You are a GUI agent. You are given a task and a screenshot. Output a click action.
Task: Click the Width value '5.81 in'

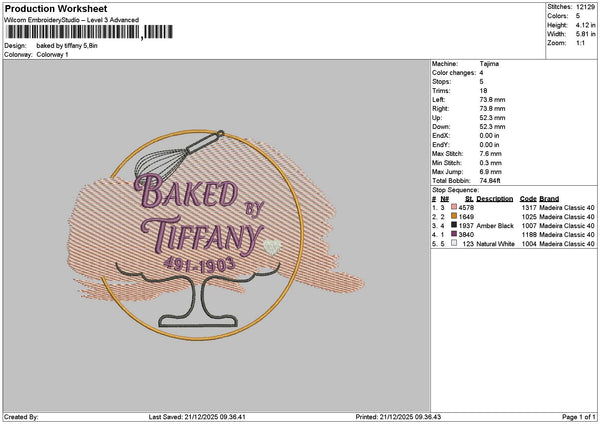click(585, 34)
